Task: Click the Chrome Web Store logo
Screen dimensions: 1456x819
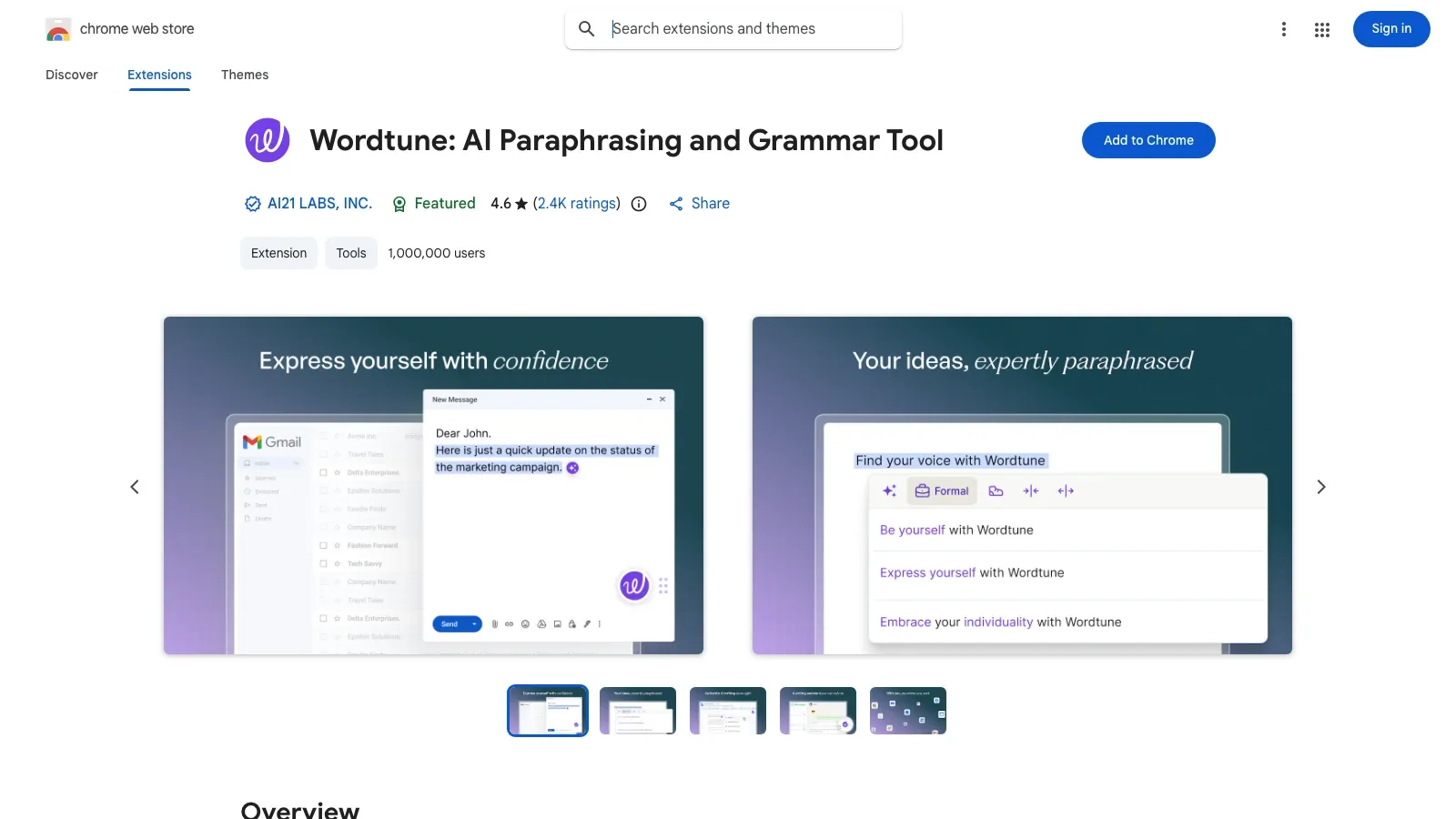Action: point(58,29)
